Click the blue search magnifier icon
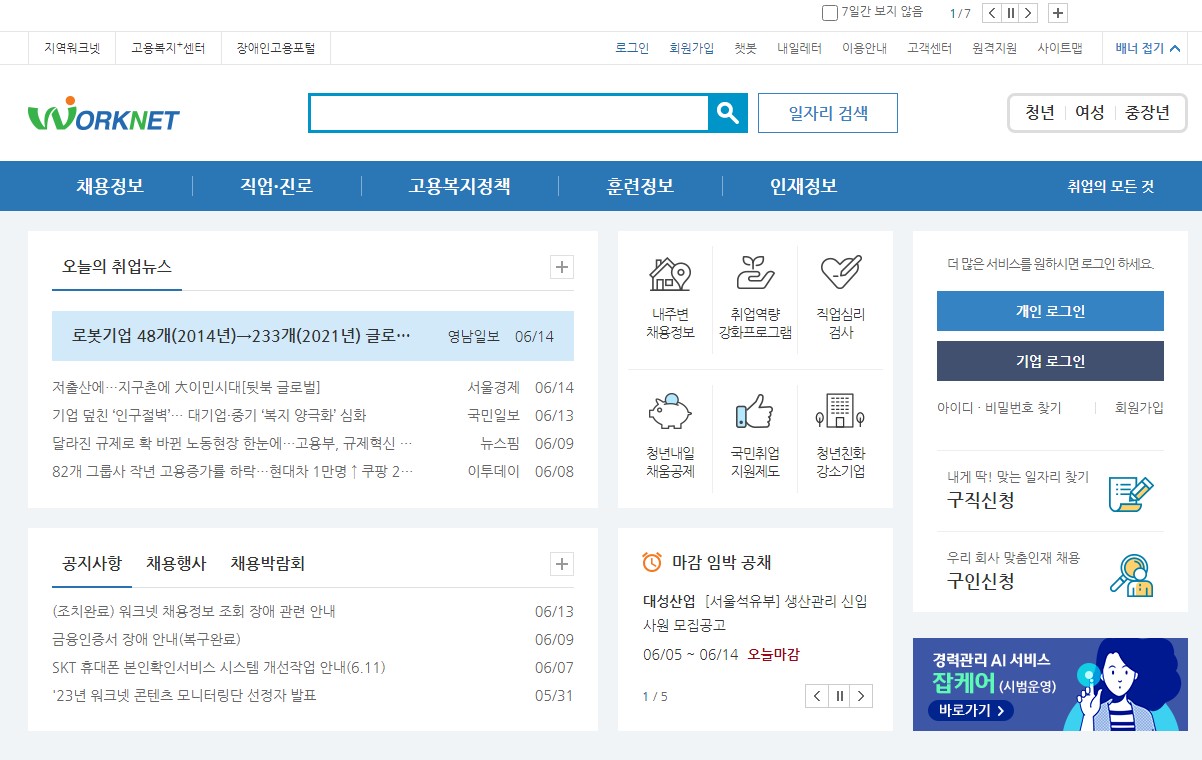This screenshot has width=1202, height=760. (x=729, y=112)
